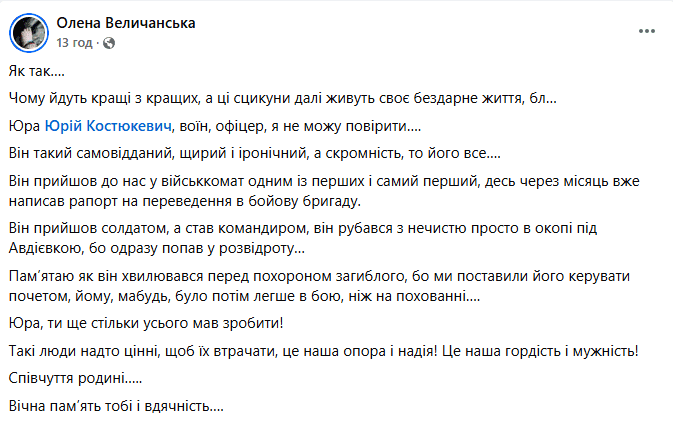Click the sentence Юра, ти ще стільки
Screen dimensions: 673x423
click(146, 323)
